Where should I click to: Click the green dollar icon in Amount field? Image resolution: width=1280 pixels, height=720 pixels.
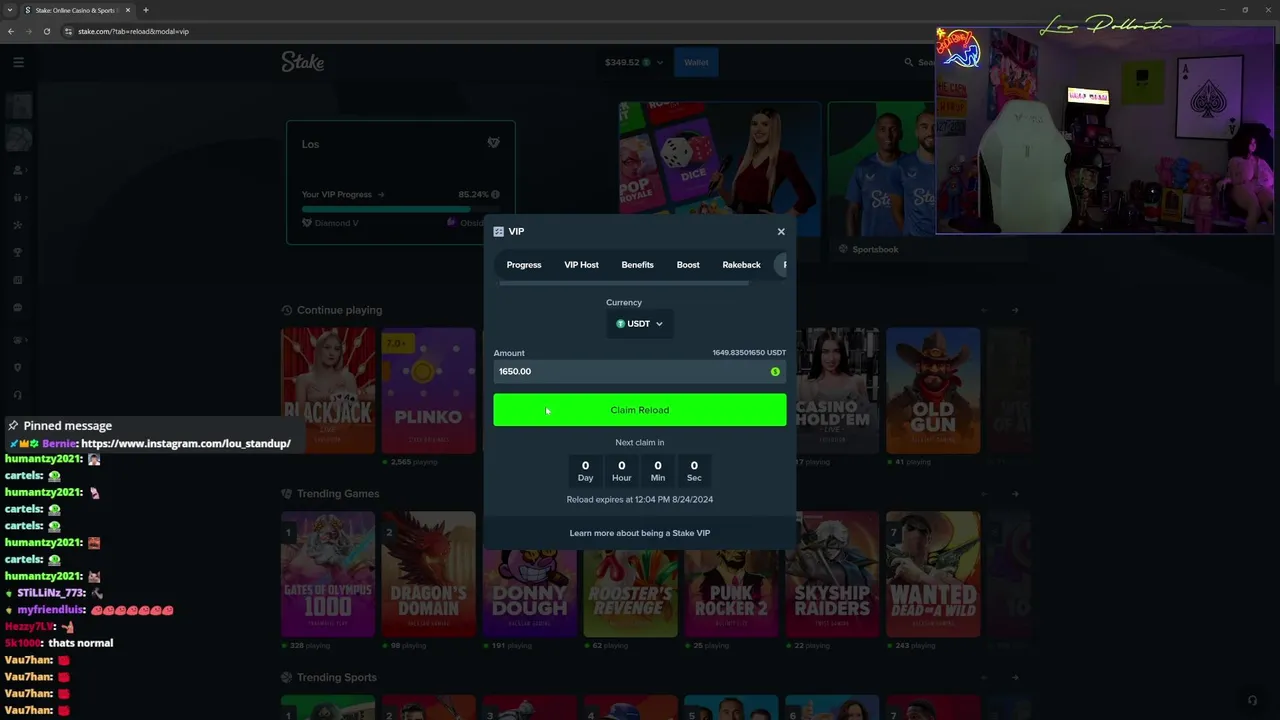pyautogui.click(x=775, y=371)
